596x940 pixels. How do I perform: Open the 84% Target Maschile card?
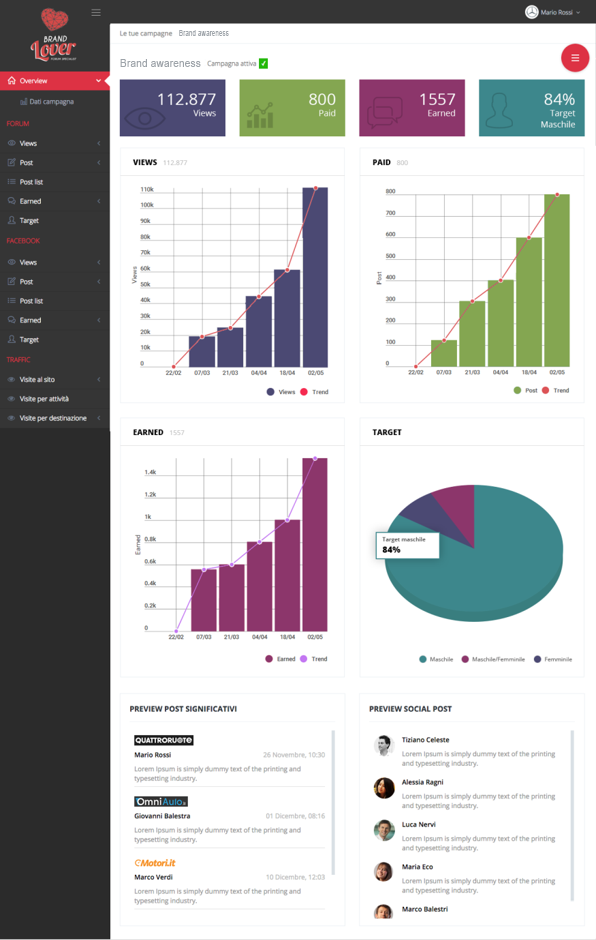532,108
